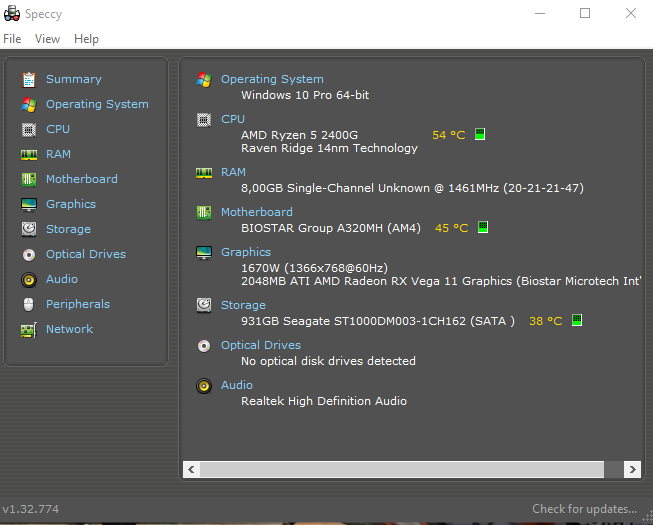Click 'Windows 10 Pro 64-bit' text
Screen dimensions: 653x525
coord(305,95)
